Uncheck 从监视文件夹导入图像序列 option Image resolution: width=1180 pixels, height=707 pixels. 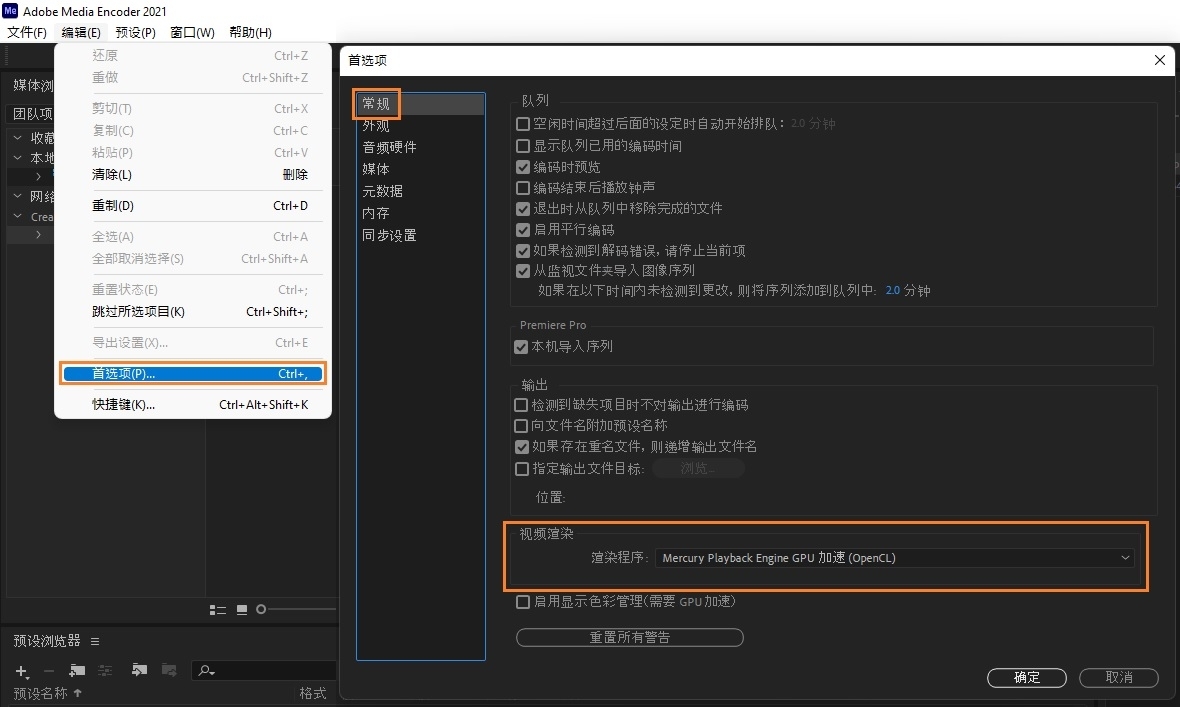click(523, 270)
